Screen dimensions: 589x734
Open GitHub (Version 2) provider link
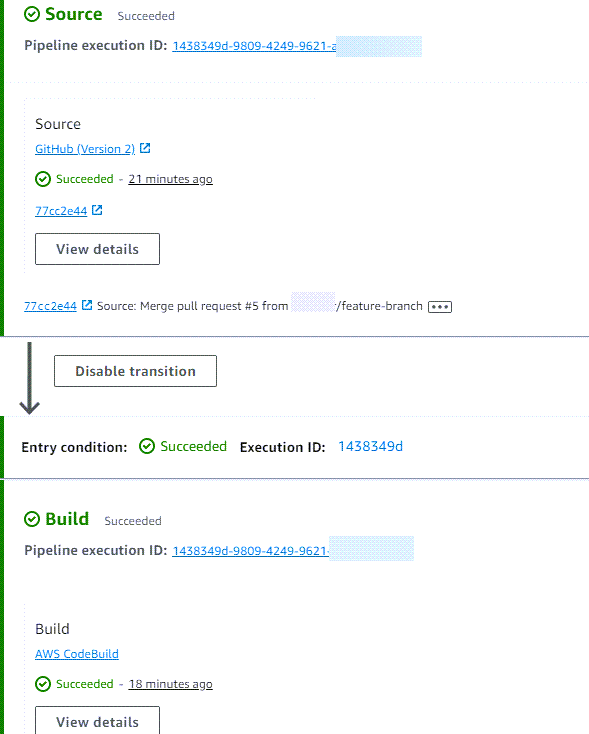85,149
